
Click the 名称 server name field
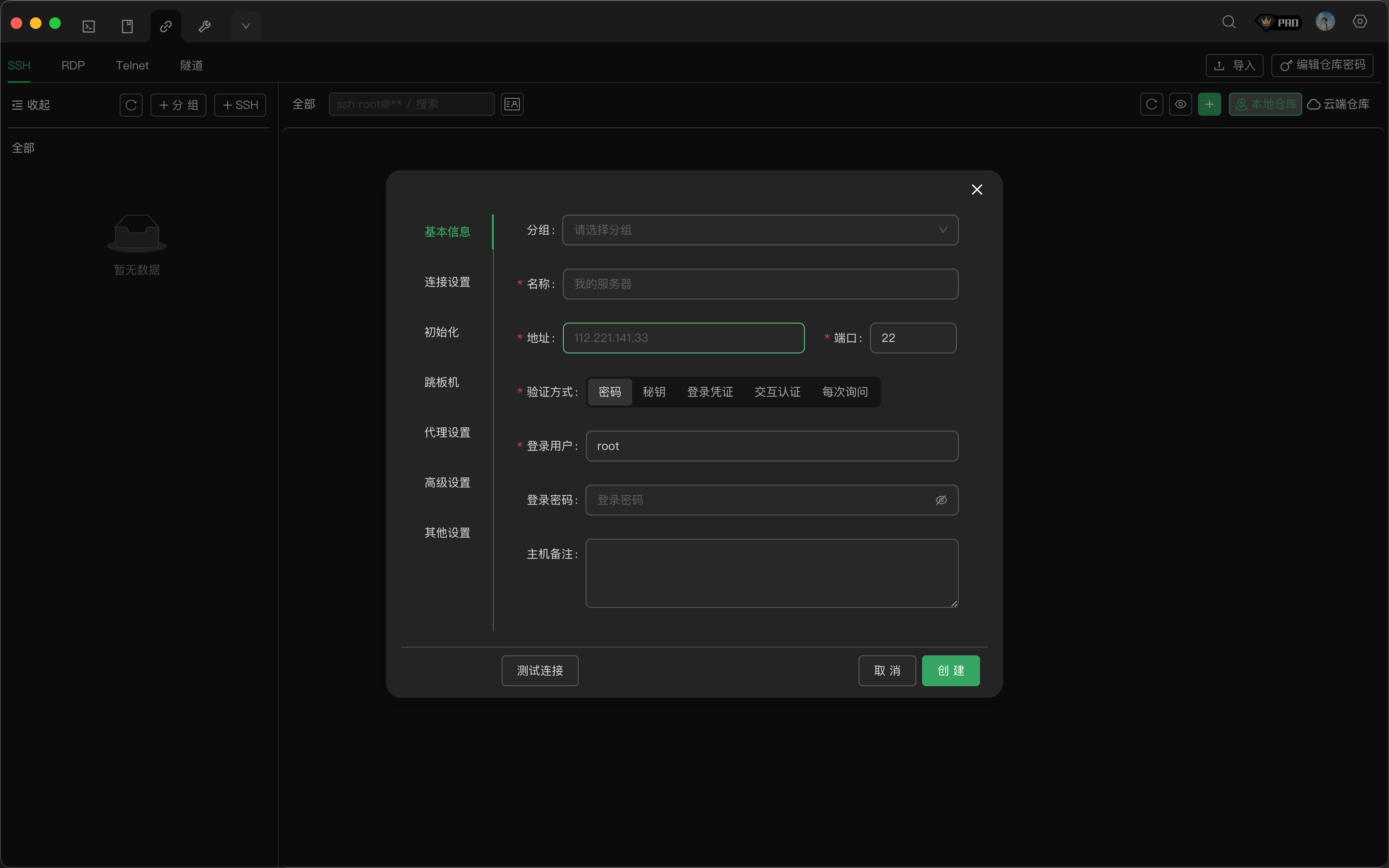point(760,284)
